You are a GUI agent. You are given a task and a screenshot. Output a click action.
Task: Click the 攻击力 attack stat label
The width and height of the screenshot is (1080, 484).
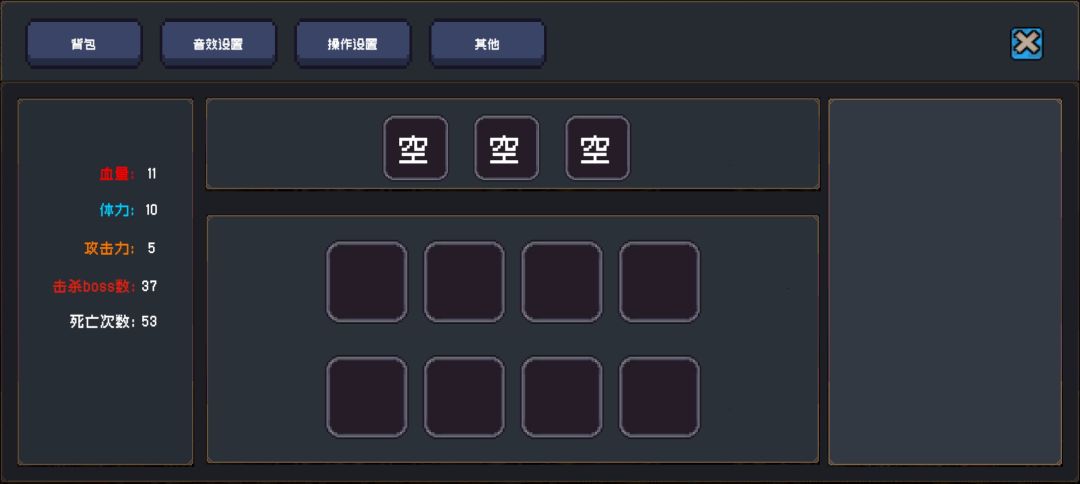point(109,248)
